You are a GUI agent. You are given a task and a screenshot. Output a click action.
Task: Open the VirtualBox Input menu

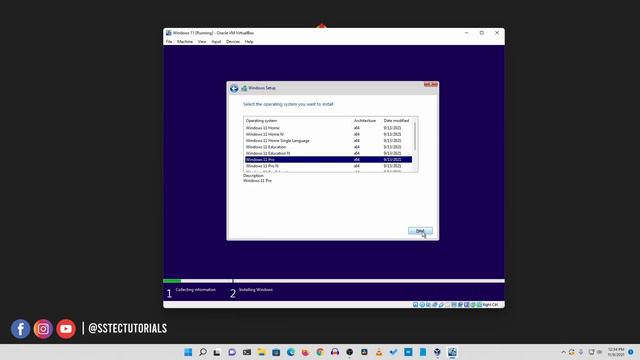(216, 42)
